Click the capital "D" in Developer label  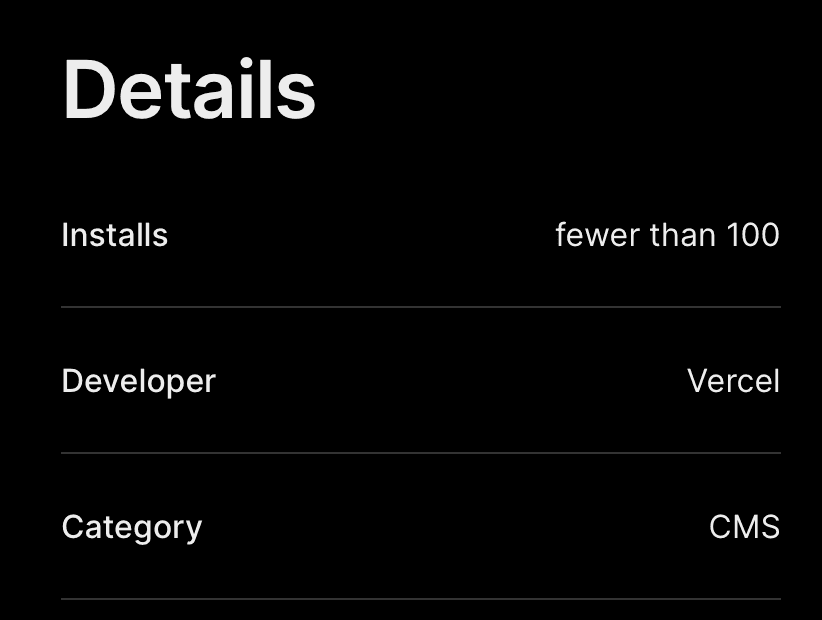click(x=71, y=381)
